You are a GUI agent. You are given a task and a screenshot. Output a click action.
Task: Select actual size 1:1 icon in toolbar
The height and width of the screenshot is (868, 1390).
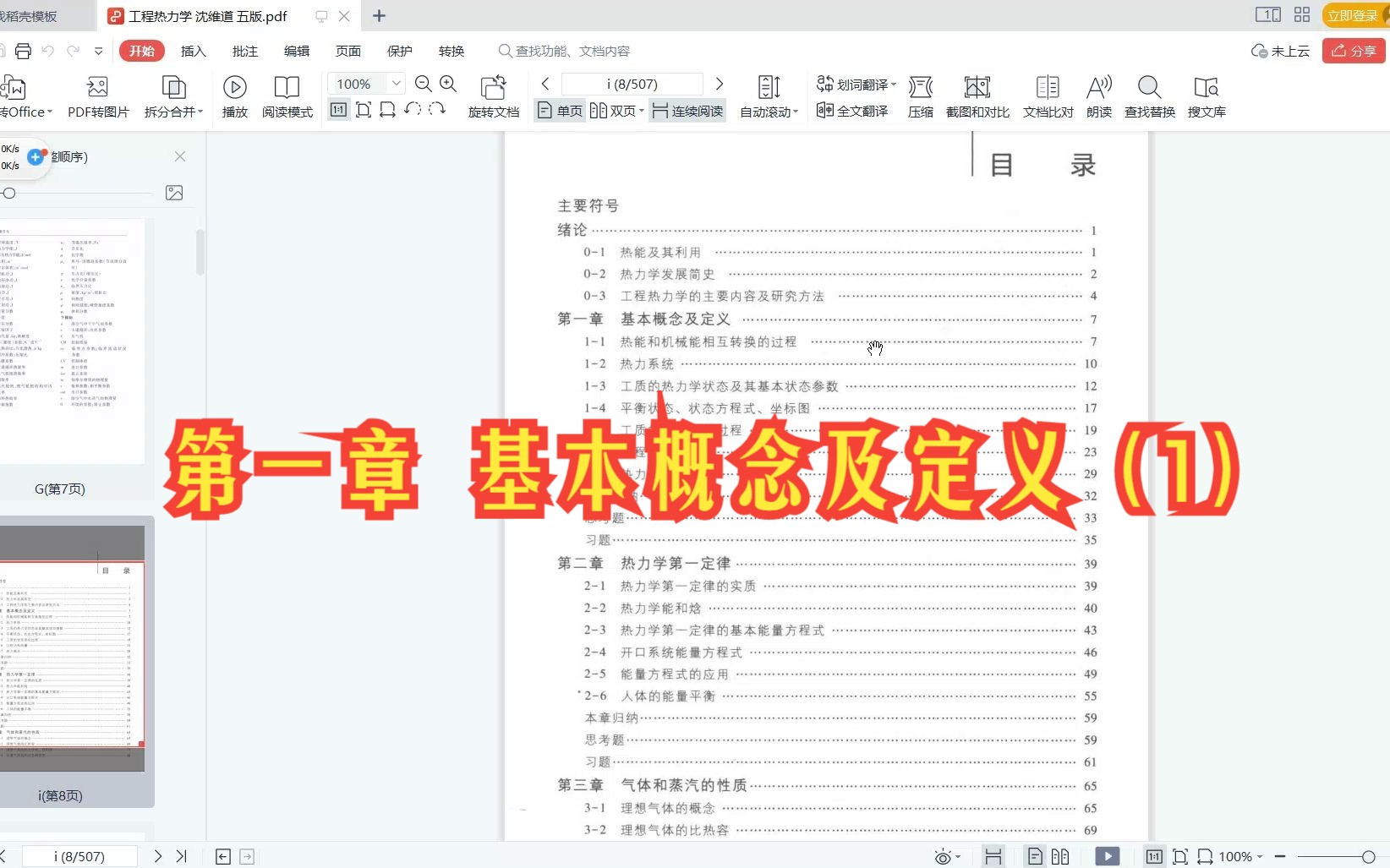[338, 110]
